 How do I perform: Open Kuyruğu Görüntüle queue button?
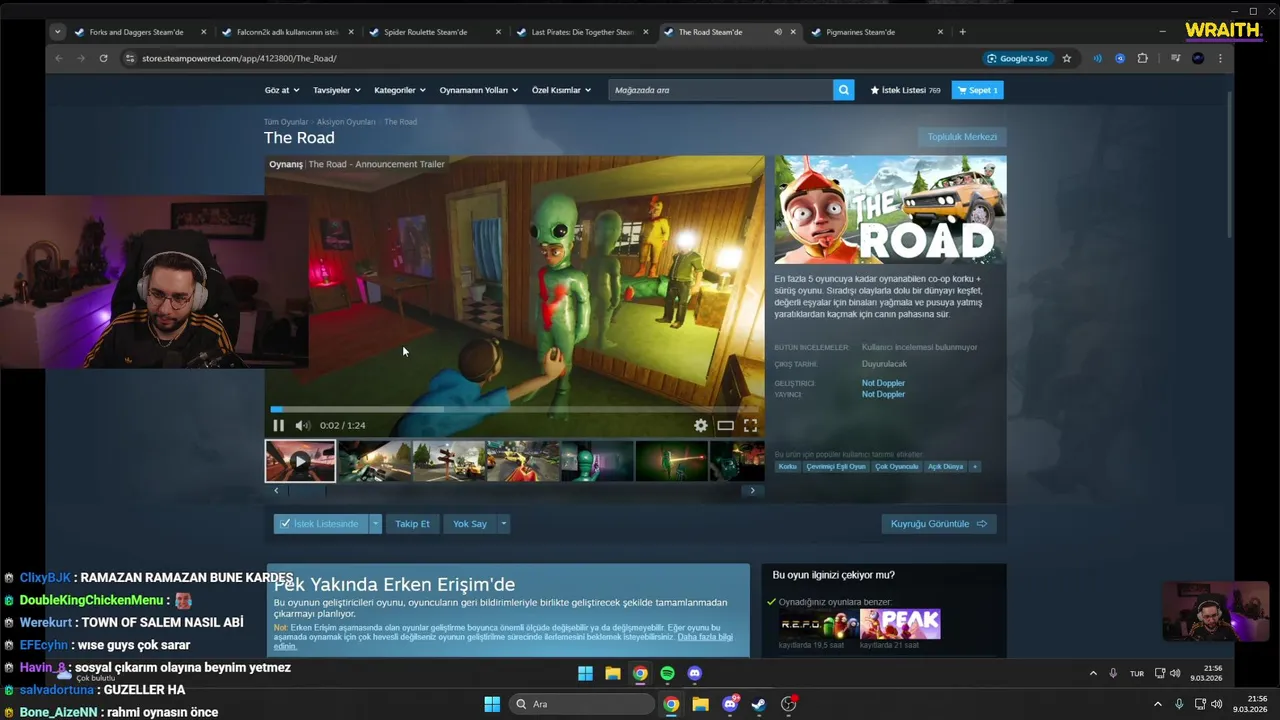939,524
